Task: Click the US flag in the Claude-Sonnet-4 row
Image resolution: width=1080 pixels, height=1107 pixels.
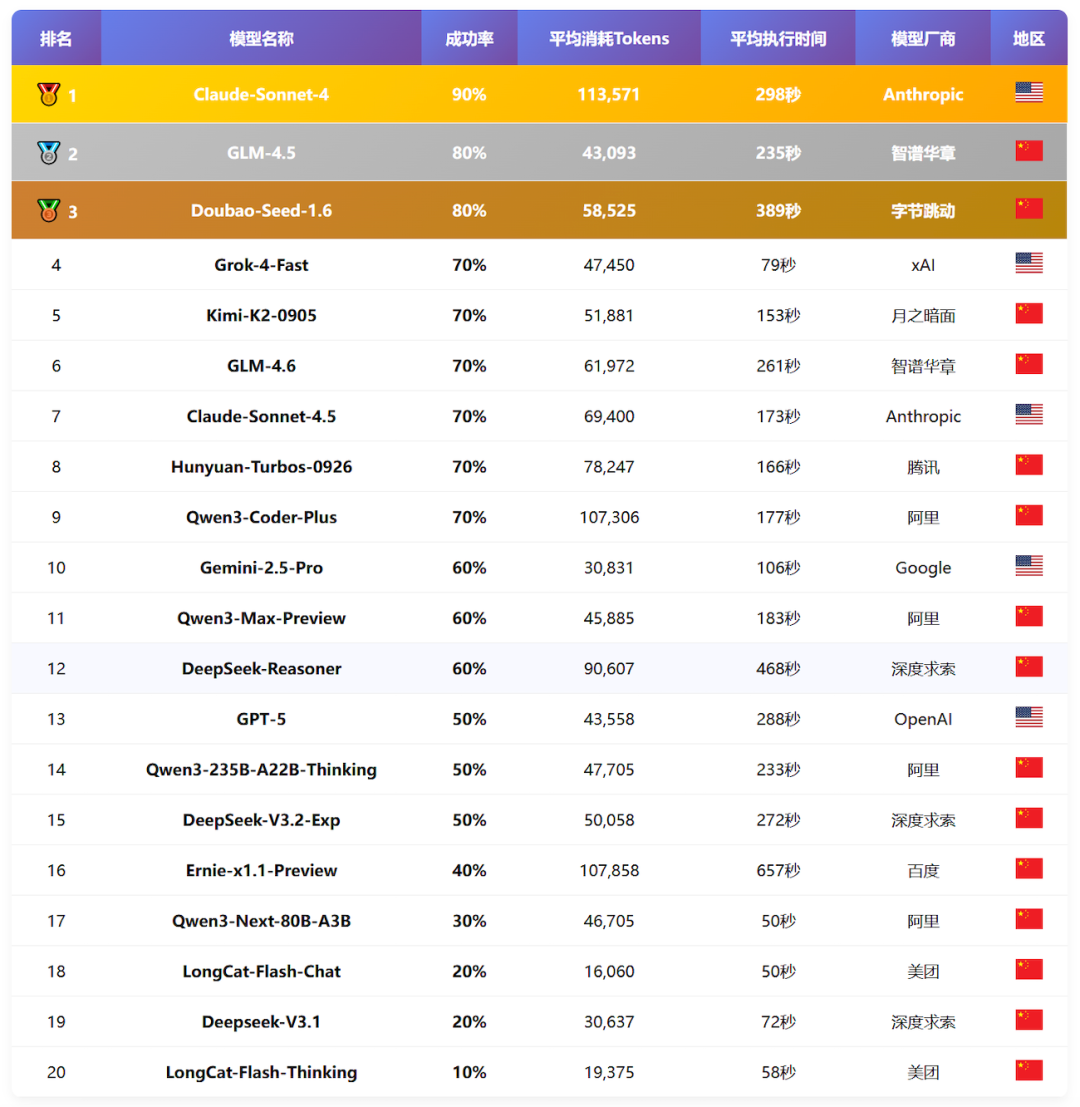Action: pyautogui.click(x=1028, y=92)
